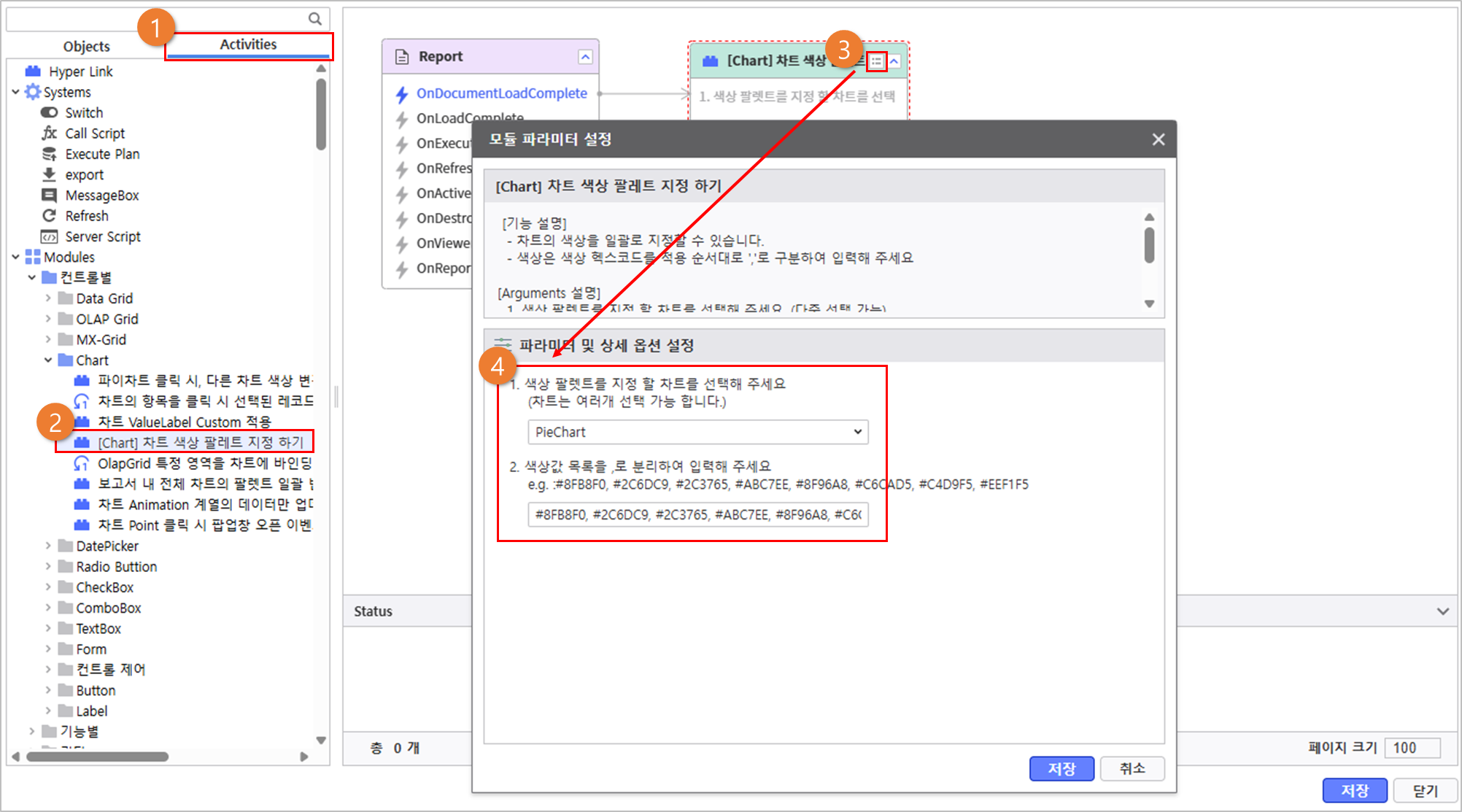Click 취소 button in parameter dialog
Image resolution: width=1462 pixels, height=812 pixels.
tap(1132, 768)
